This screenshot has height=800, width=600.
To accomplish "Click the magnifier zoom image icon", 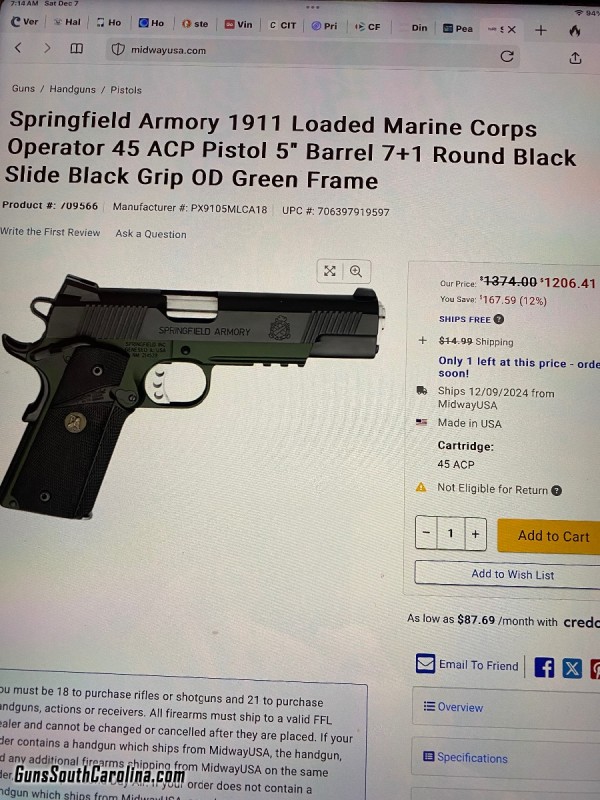I will (356, 271).
